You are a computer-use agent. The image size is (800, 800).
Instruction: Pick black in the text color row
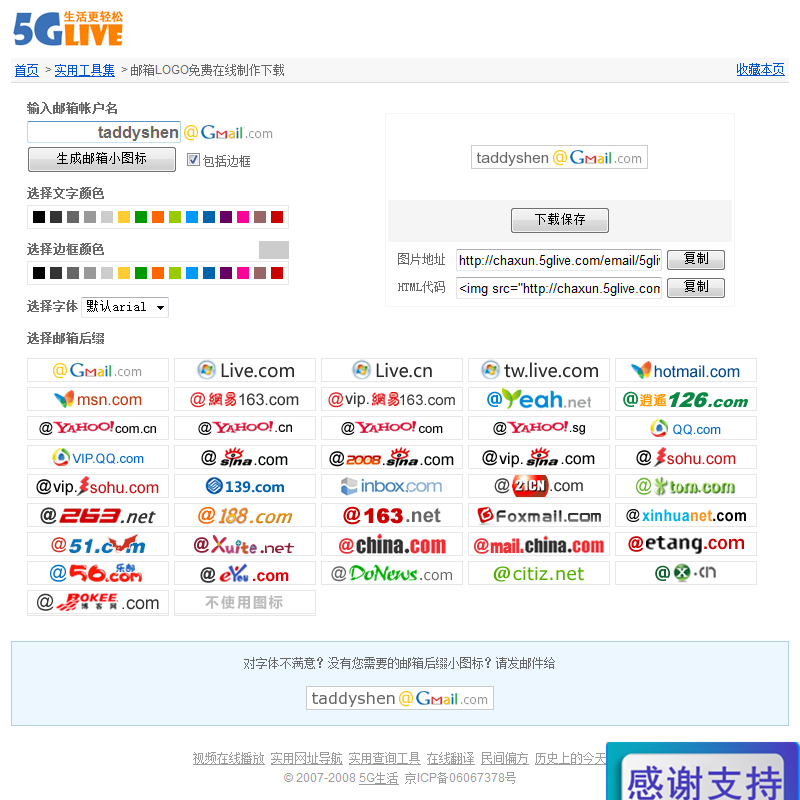pos(39,217)
